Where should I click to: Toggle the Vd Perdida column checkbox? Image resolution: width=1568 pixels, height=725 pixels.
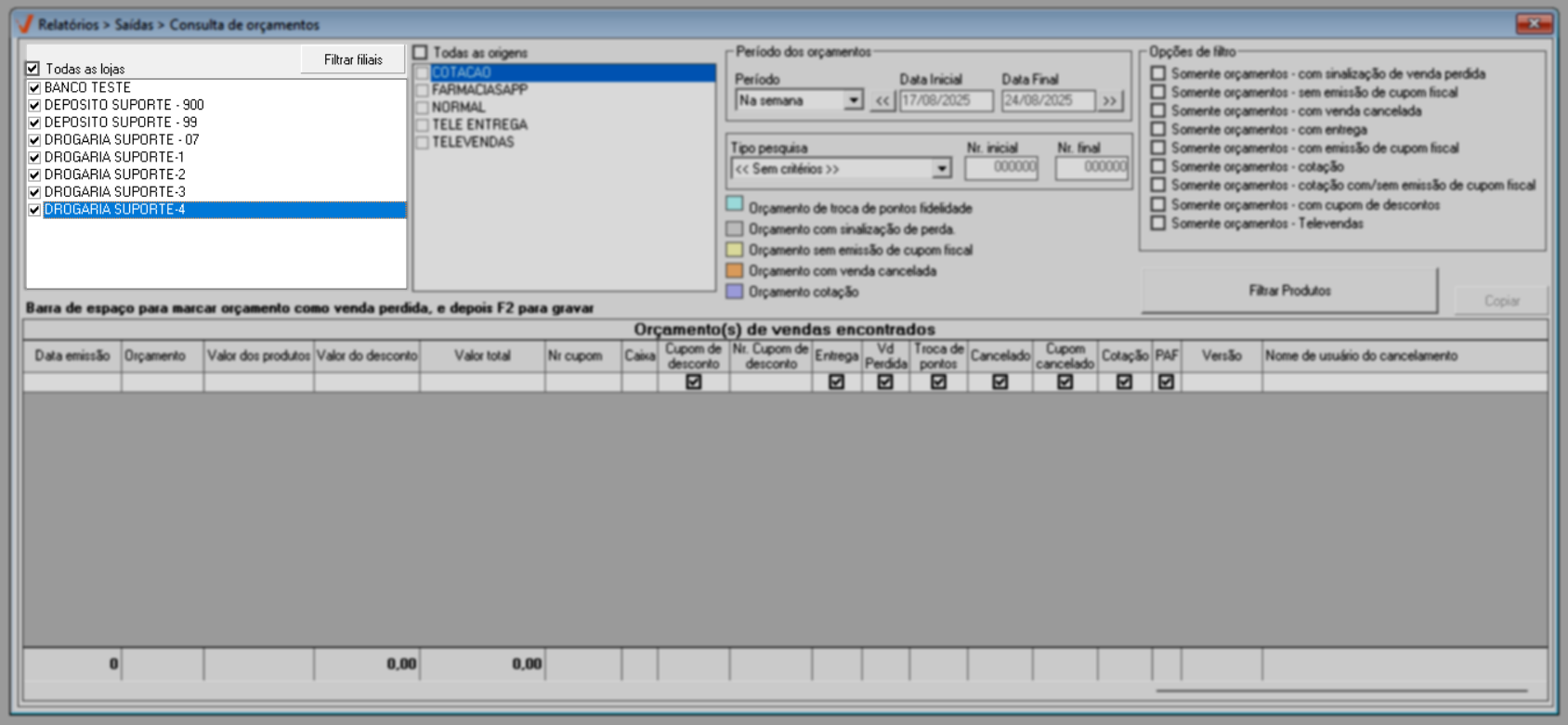point(885,382)
